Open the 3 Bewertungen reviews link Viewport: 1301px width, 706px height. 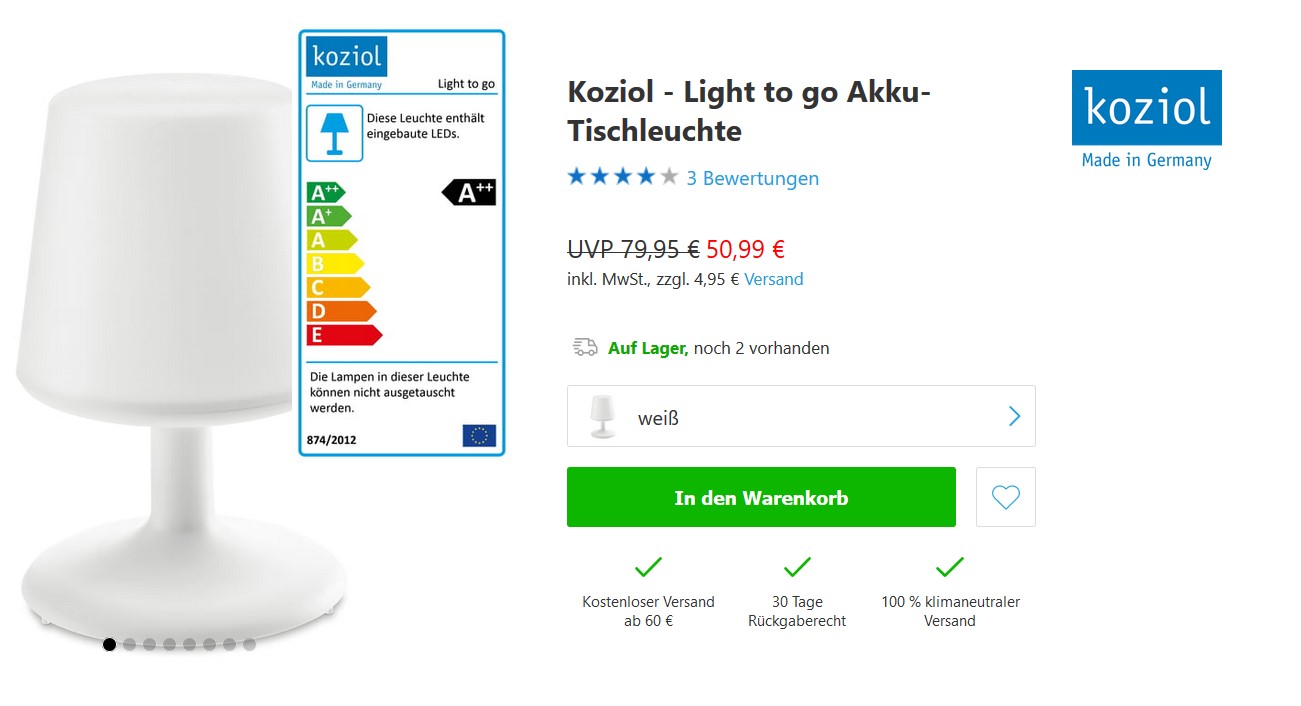[x=752, y=178]
